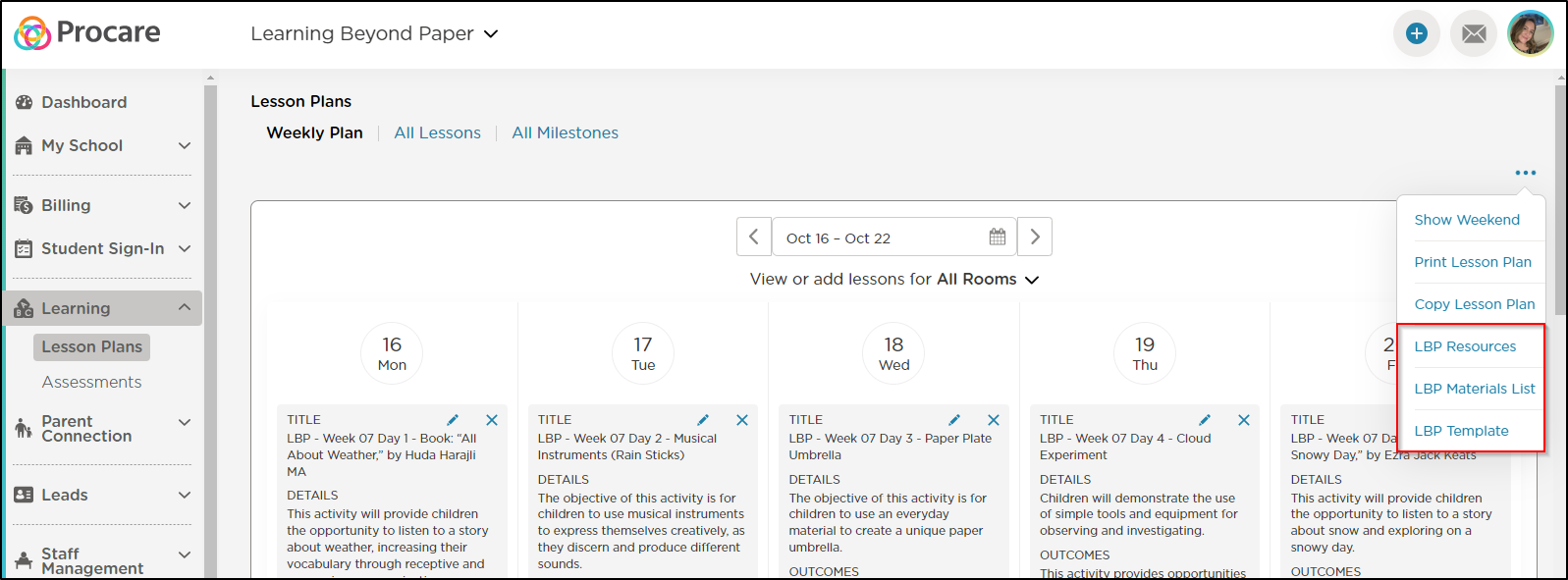Viewport: 1568px width, 580px height.
Task: Open Assessments in the sidebar
Action: click(91, 382)
